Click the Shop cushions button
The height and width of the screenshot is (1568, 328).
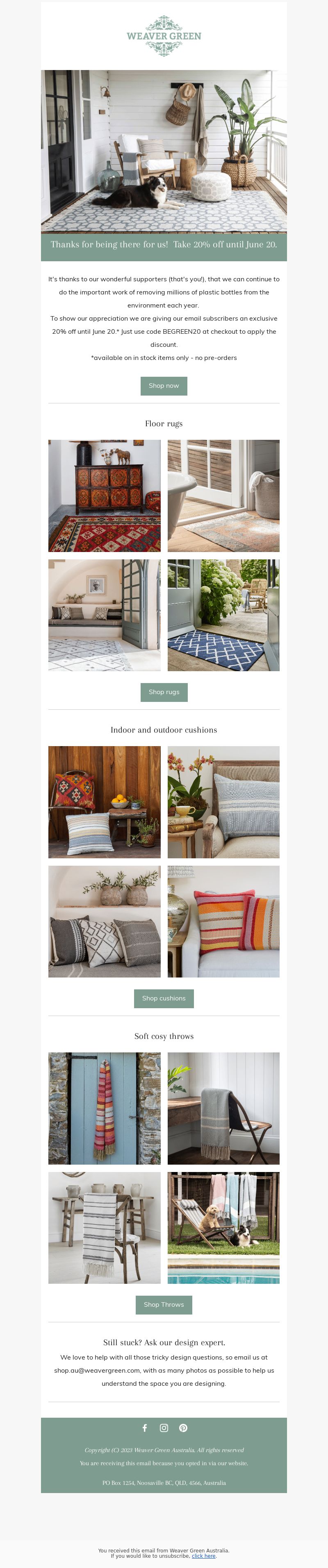tap(164, 998)
